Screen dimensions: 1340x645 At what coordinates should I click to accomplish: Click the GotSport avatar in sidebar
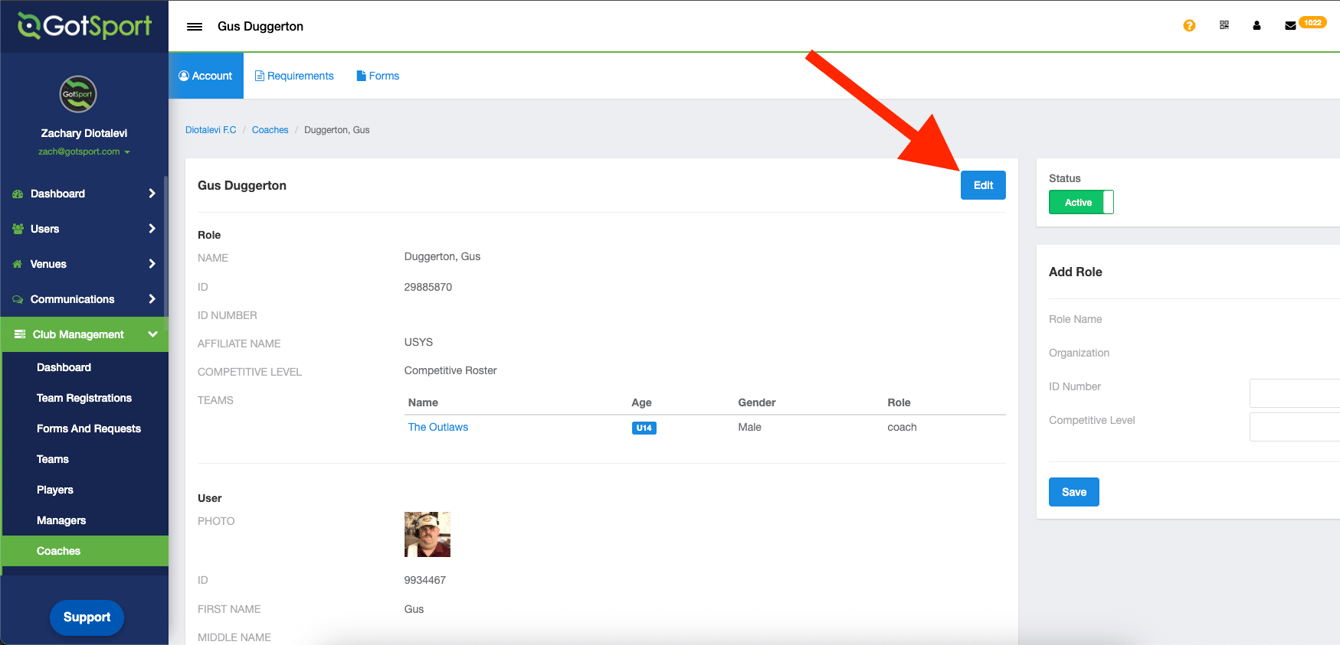(x=78, y=94)
